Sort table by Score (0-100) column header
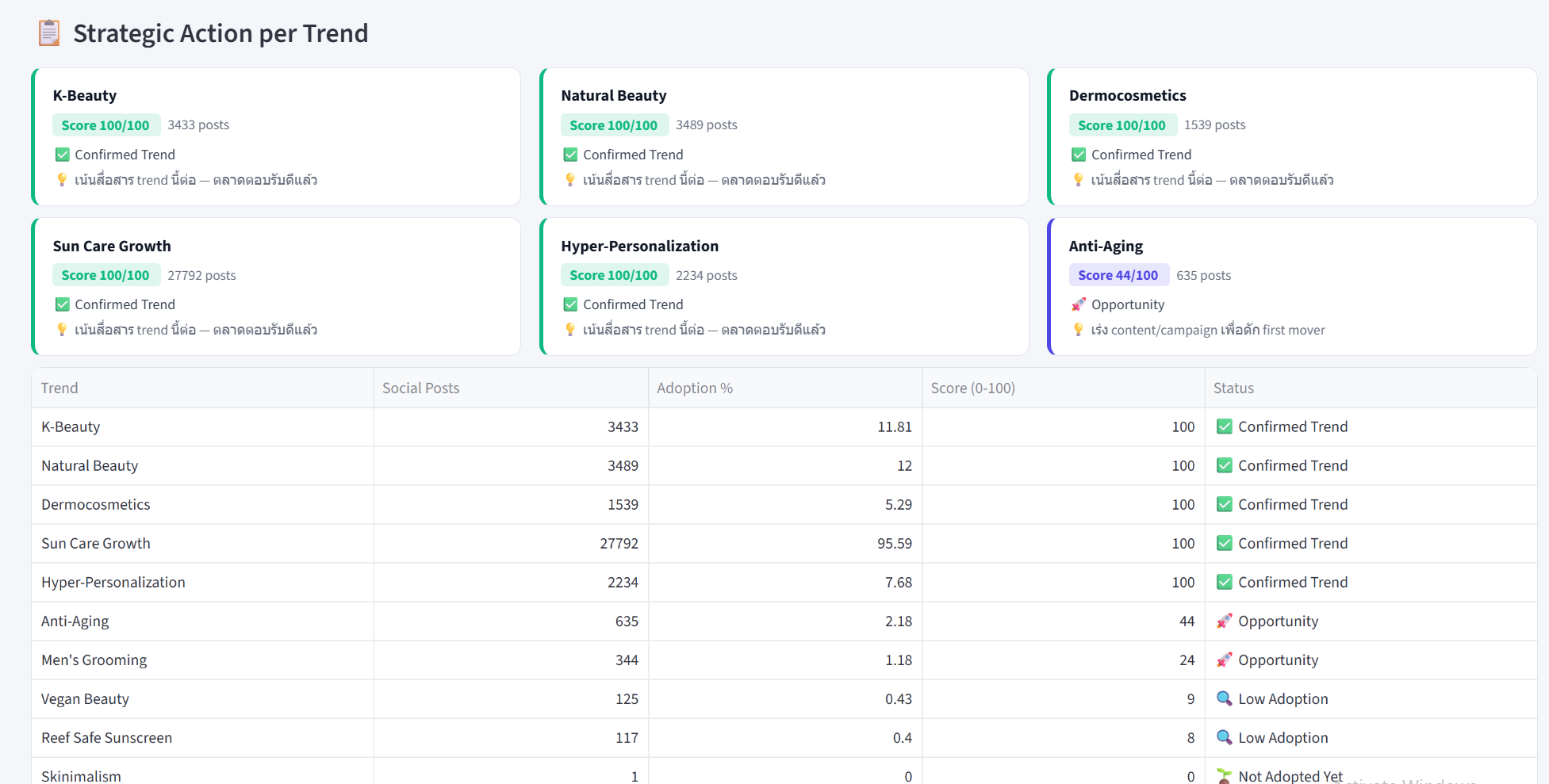The width and height of the screenshot is (1549, 784). (x=972, y=388)
